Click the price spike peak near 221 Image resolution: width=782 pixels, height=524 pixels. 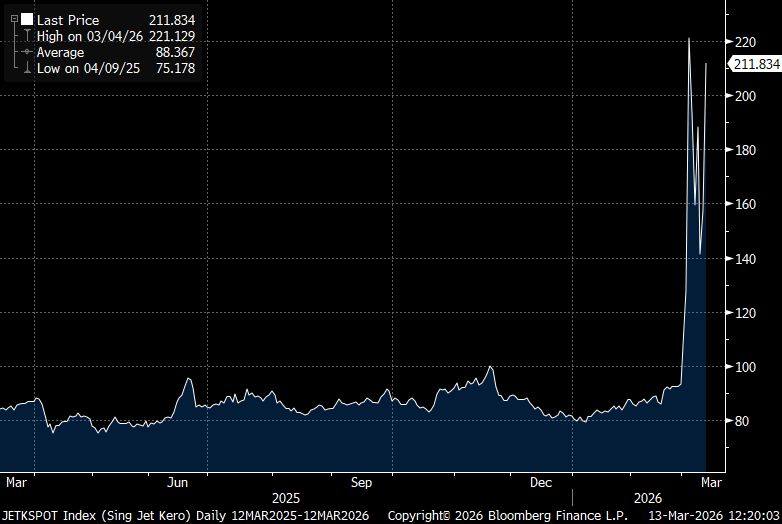pos(689,39)
